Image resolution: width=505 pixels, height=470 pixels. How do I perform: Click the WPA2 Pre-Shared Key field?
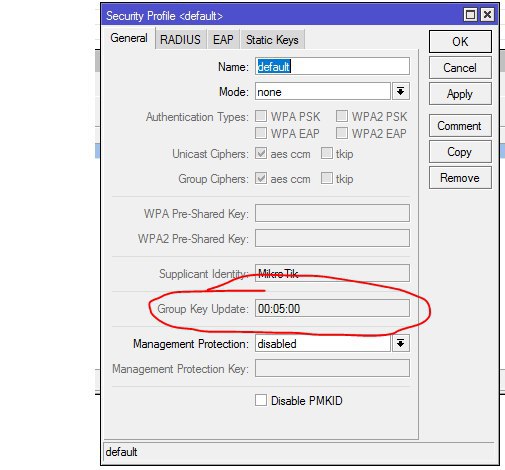332,238
